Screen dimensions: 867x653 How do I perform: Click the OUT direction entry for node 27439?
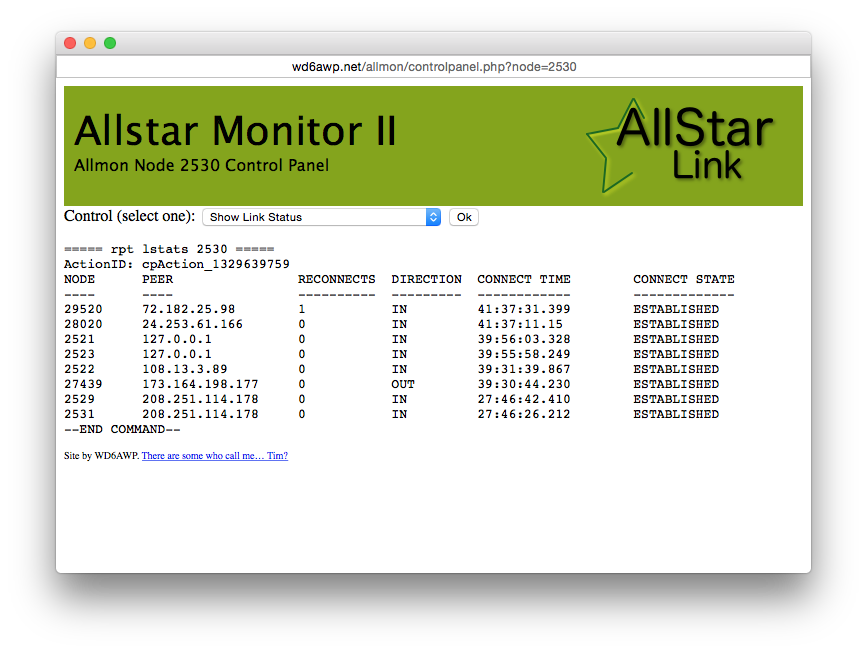403,384
